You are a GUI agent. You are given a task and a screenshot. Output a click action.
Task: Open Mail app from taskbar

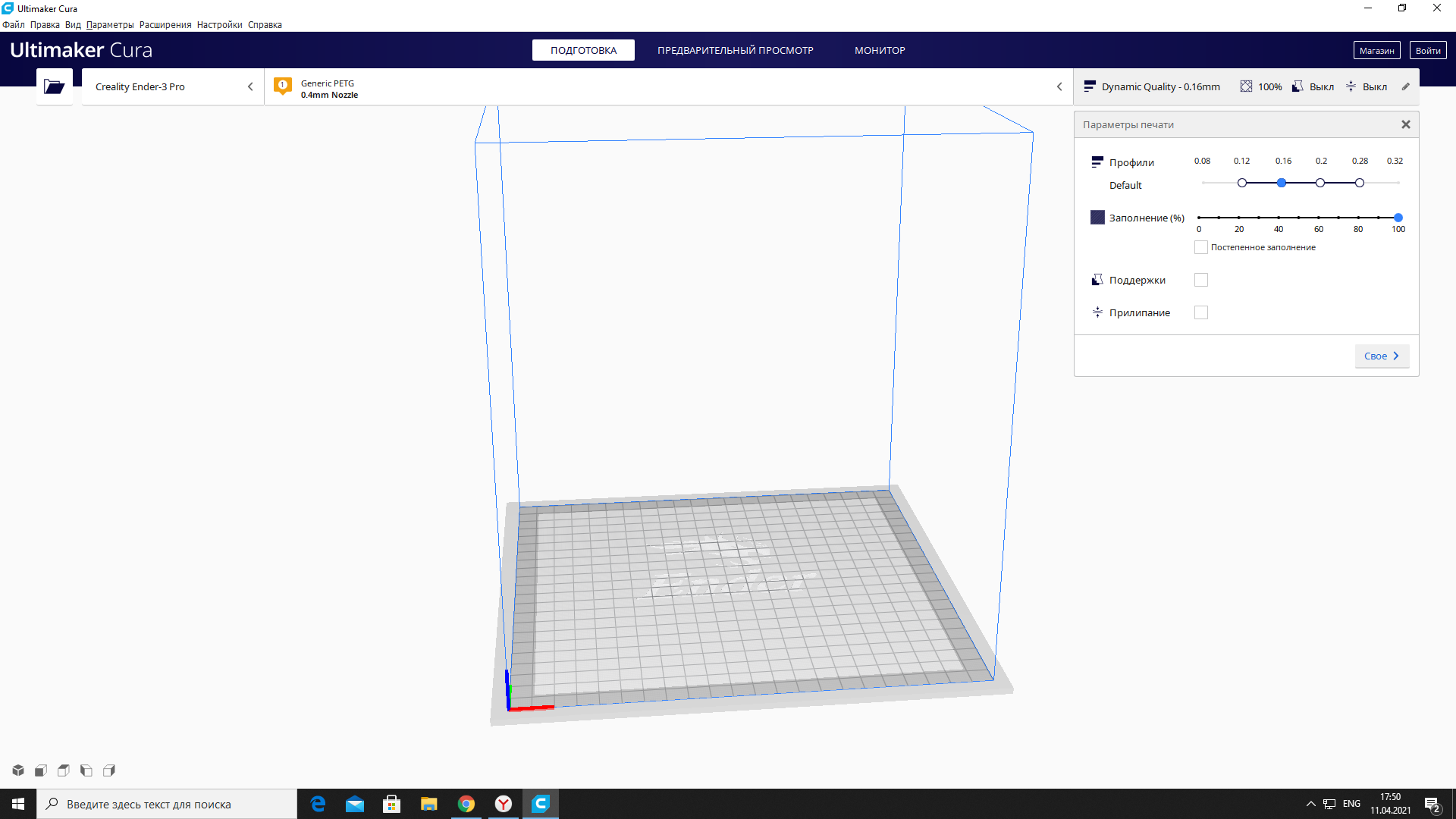point(355,804)
